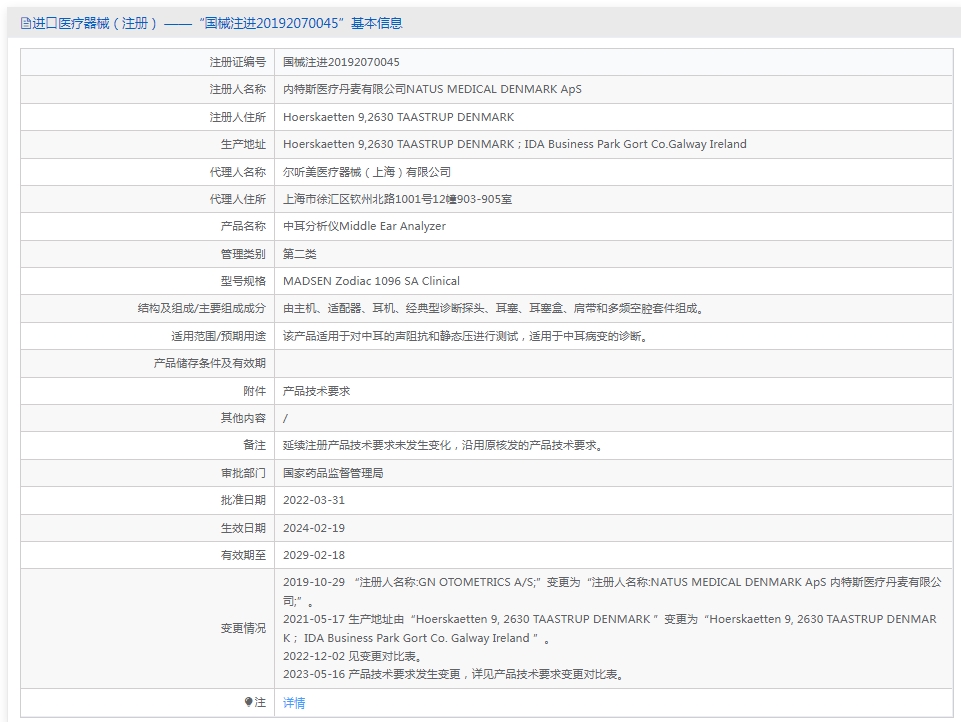
Task: Click the 产品名称 label cell
Action: [x=147, y=226]
